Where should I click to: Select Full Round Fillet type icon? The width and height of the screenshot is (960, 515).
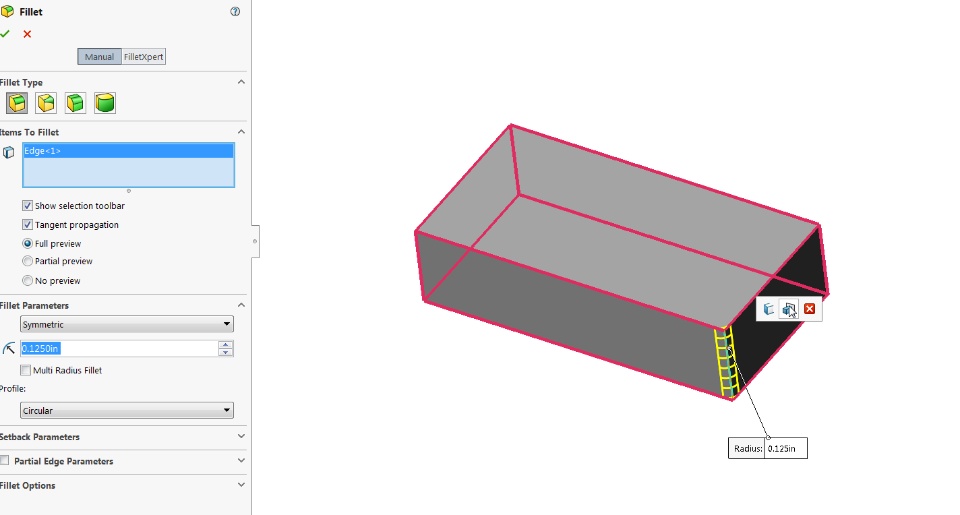pos(105,103)
